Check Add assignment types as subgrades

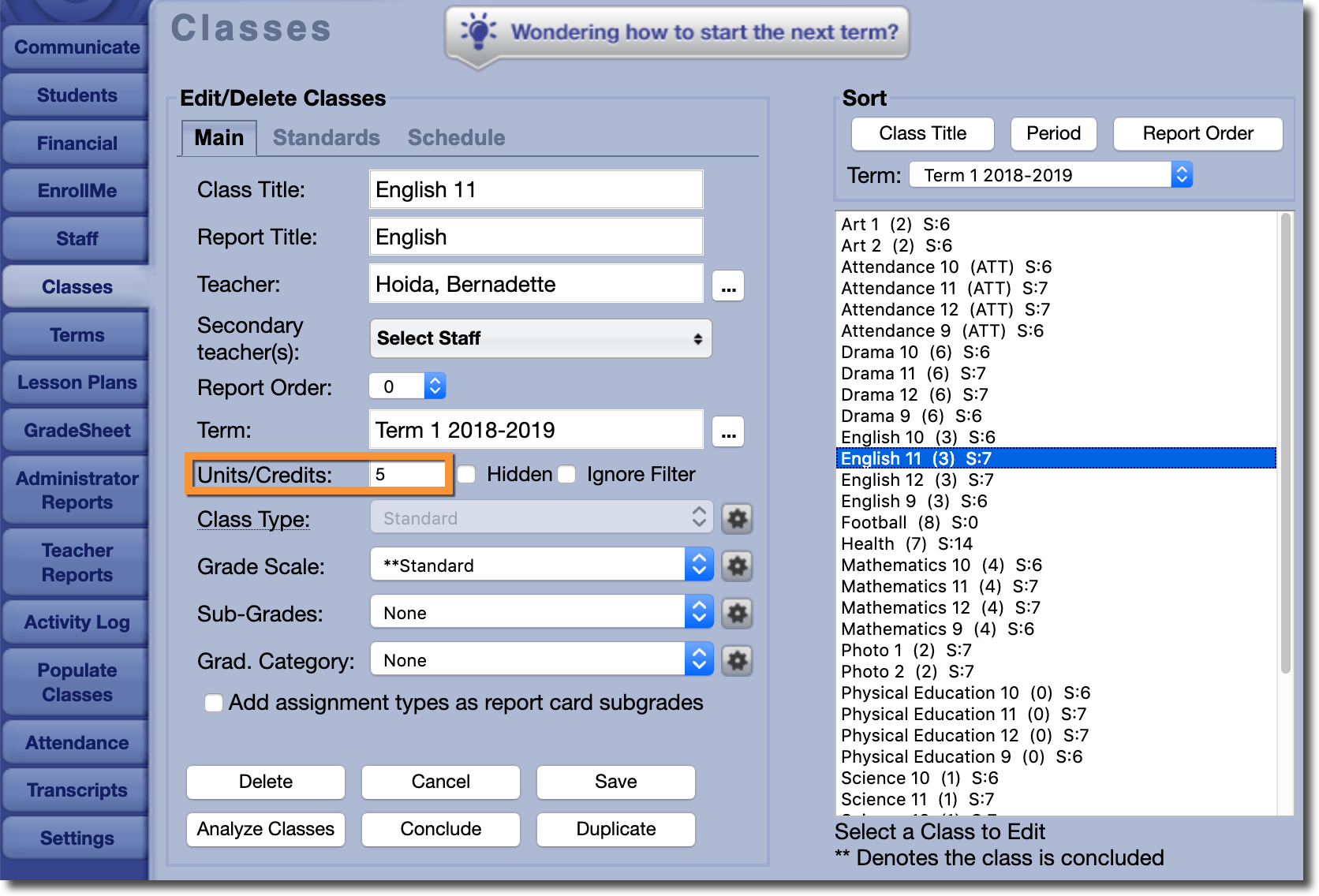(x=214, y=703)
